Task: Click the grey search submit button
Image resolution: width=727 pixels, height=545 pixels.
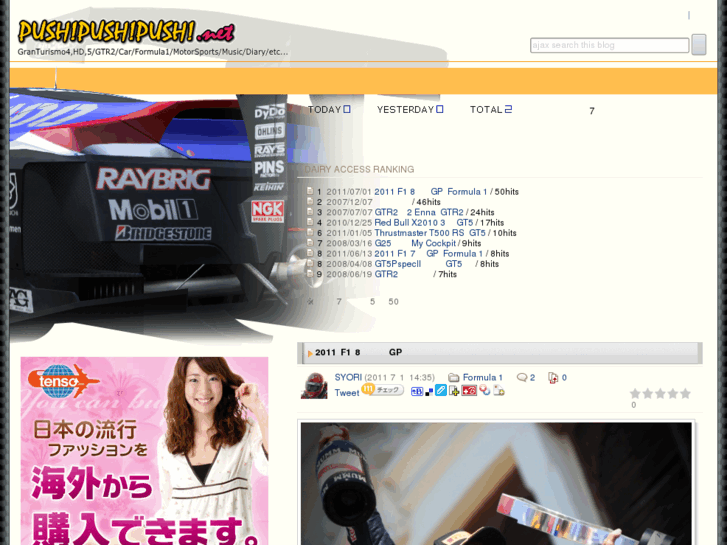Action: pos(699,45)
